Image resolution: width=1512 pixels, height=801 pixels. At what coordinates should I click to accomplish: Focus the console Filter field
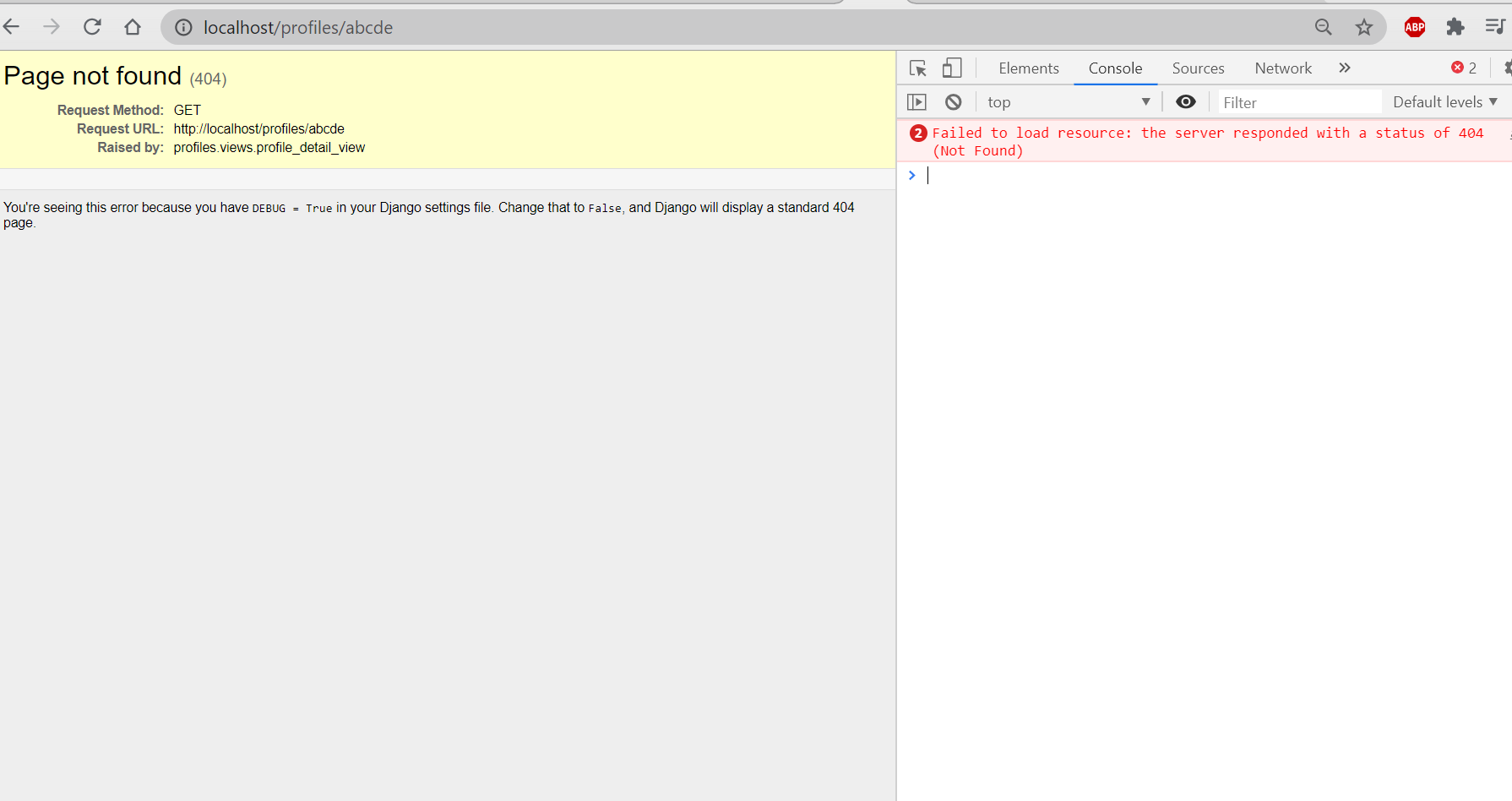click(1299, 102)
